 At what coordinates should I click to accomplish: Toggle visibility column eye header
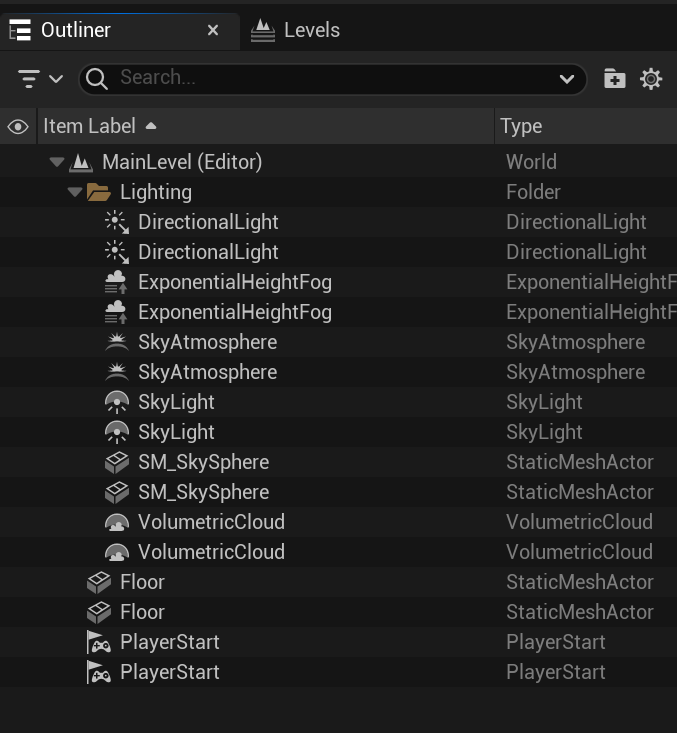tap(18, 127)
